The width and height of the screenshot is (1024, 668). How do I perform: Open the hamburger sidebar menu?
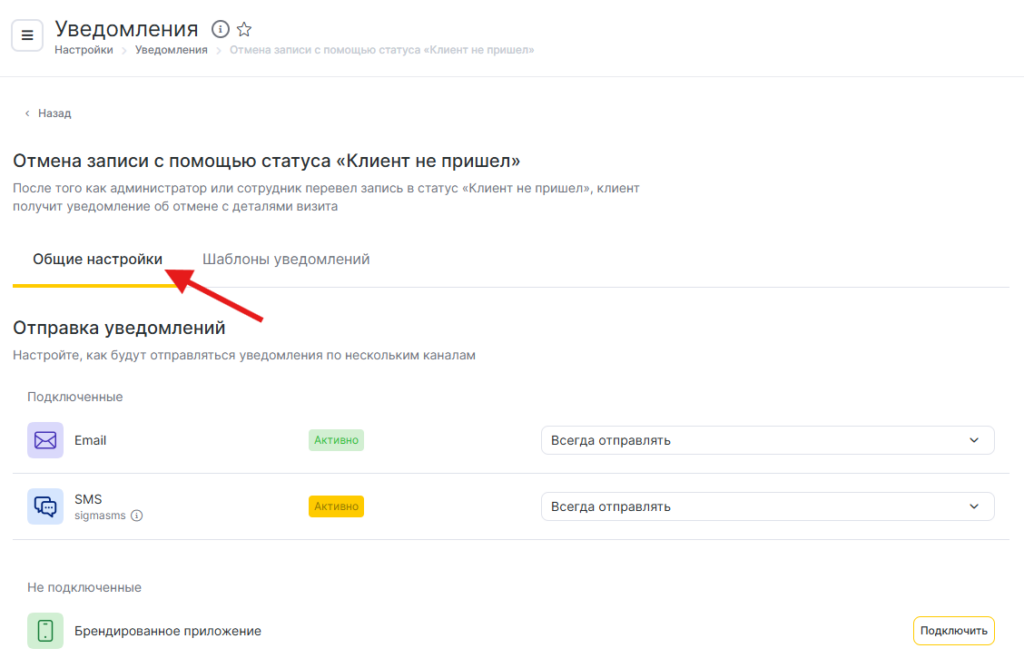(27, 35)
